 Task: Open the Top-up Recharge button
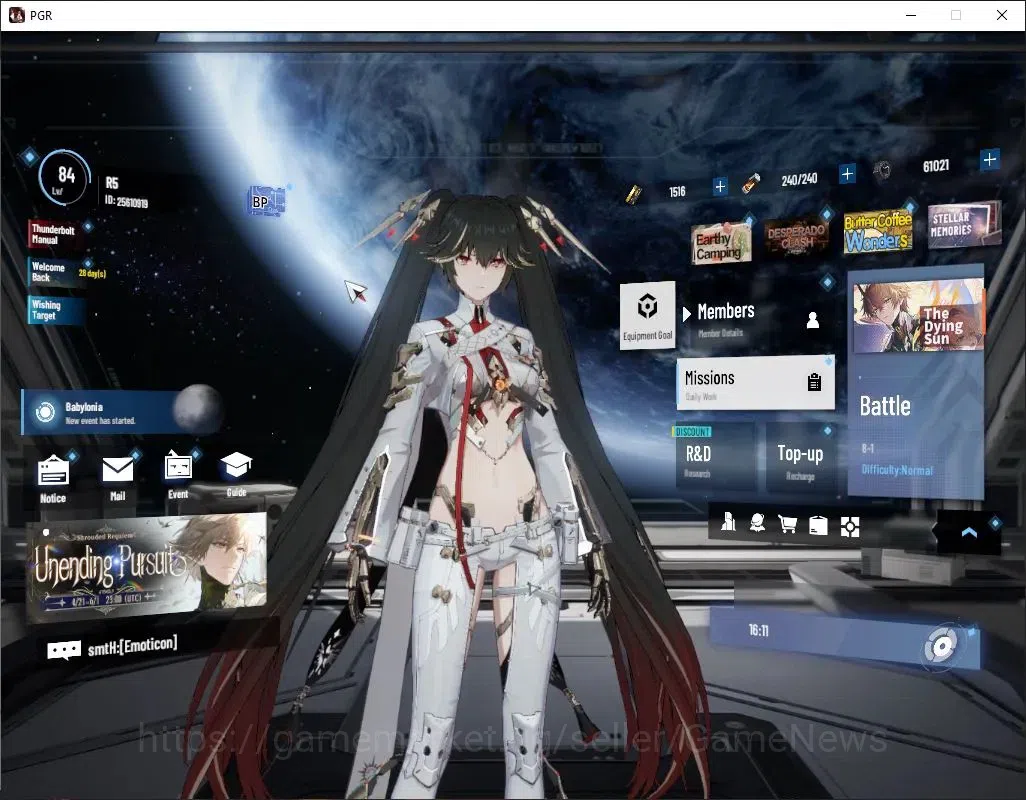[801, 459]
